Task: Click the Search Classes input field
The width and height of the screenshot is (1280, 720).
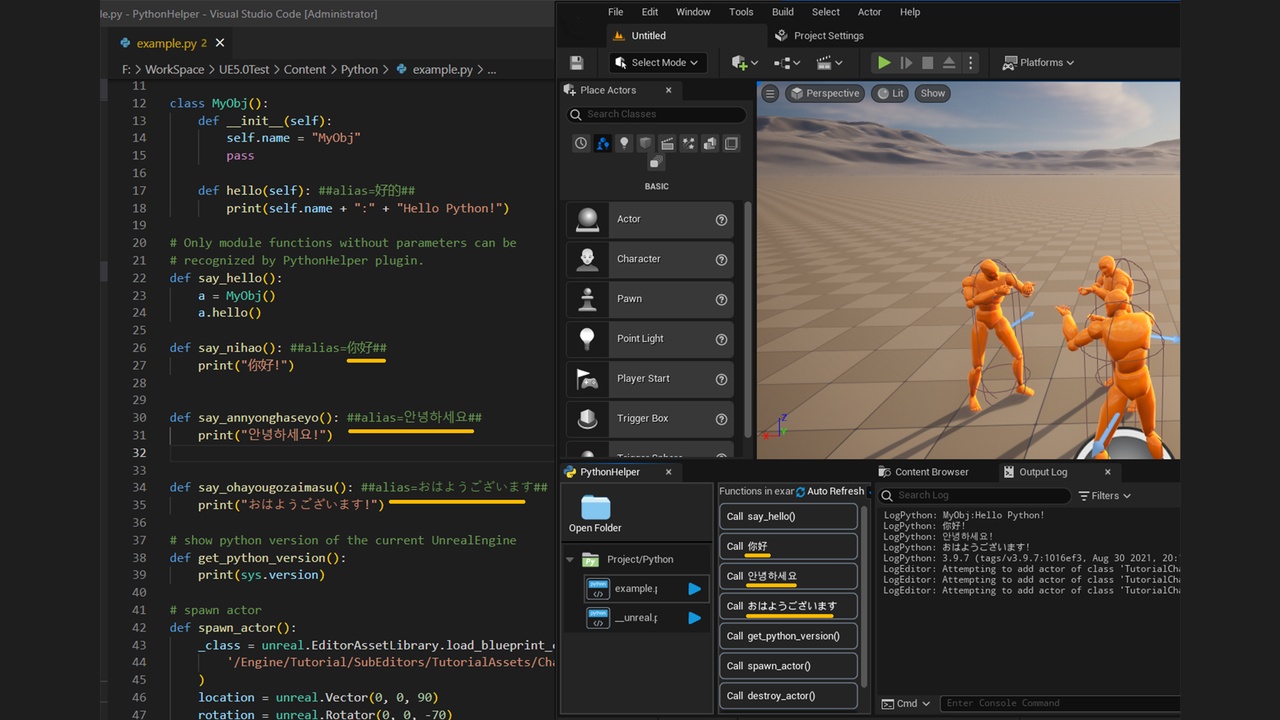Action: click(656, 115)
